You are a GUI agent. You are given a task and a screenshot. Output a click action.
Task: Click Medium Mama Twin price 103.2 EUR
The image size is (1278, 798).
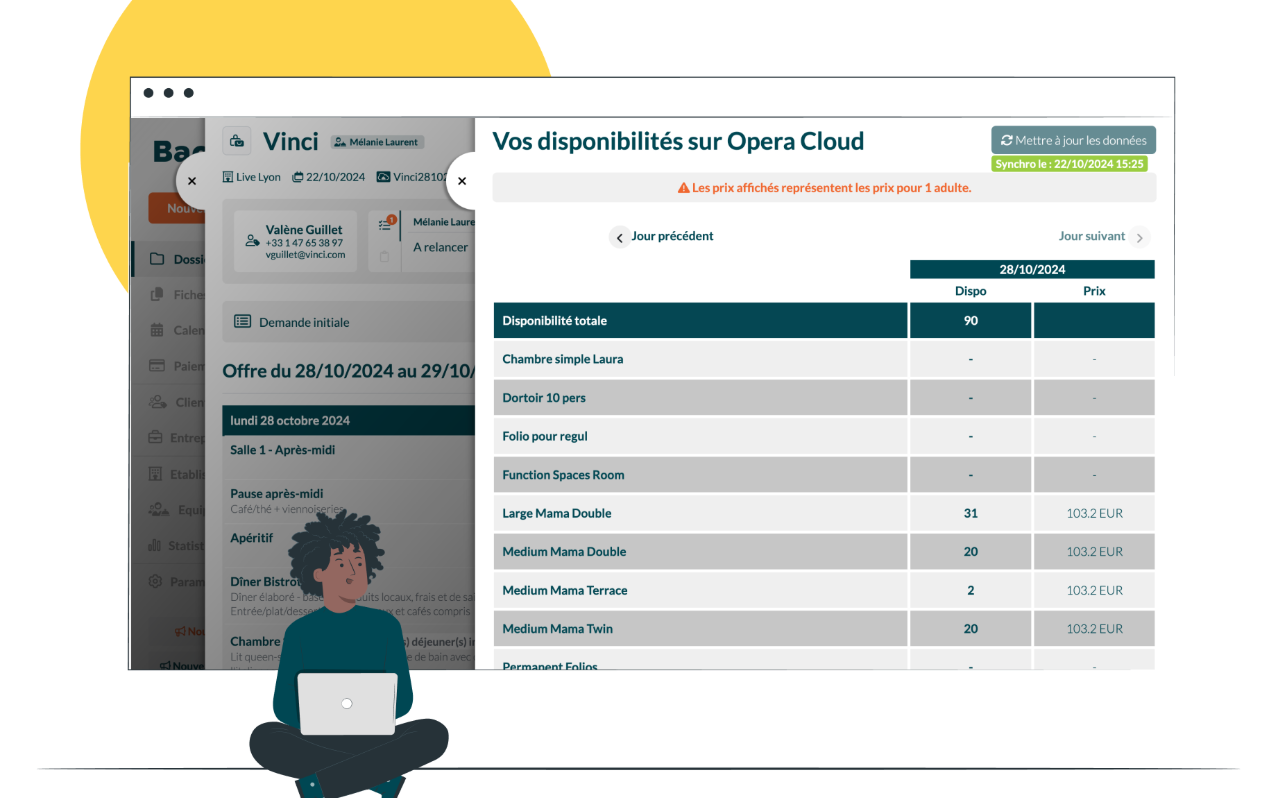(x=1094, y=629)
